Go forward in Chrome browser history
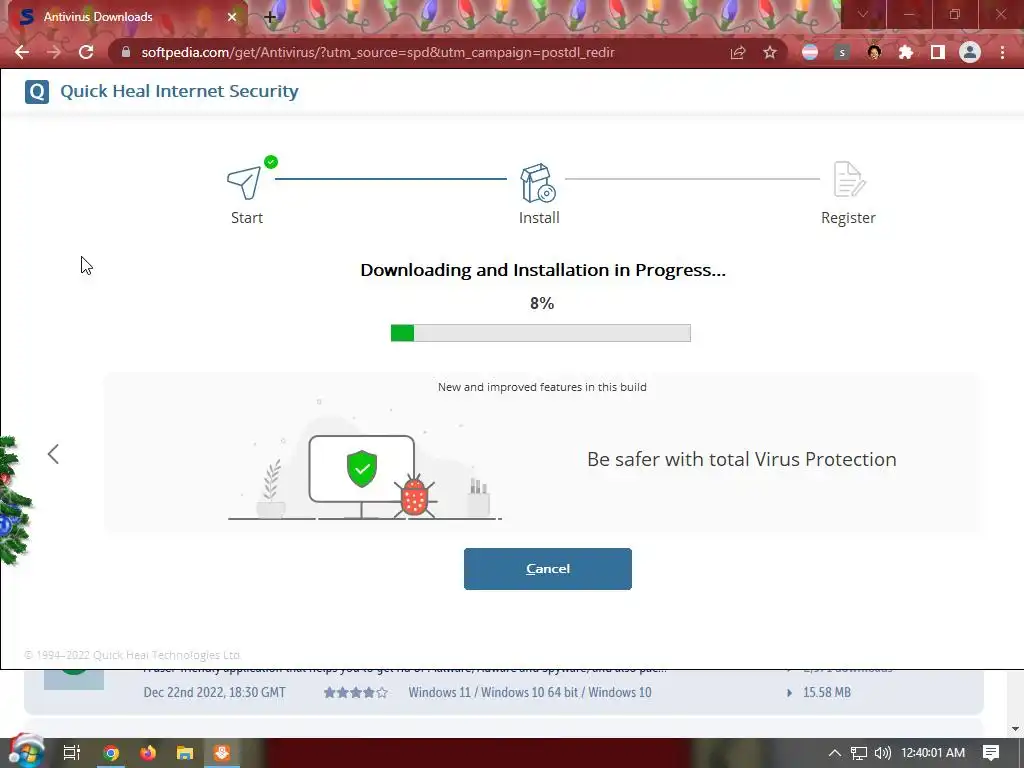The width and height of the screenshot is (1024, 768). pyautogui.click(x=54, y=52)
